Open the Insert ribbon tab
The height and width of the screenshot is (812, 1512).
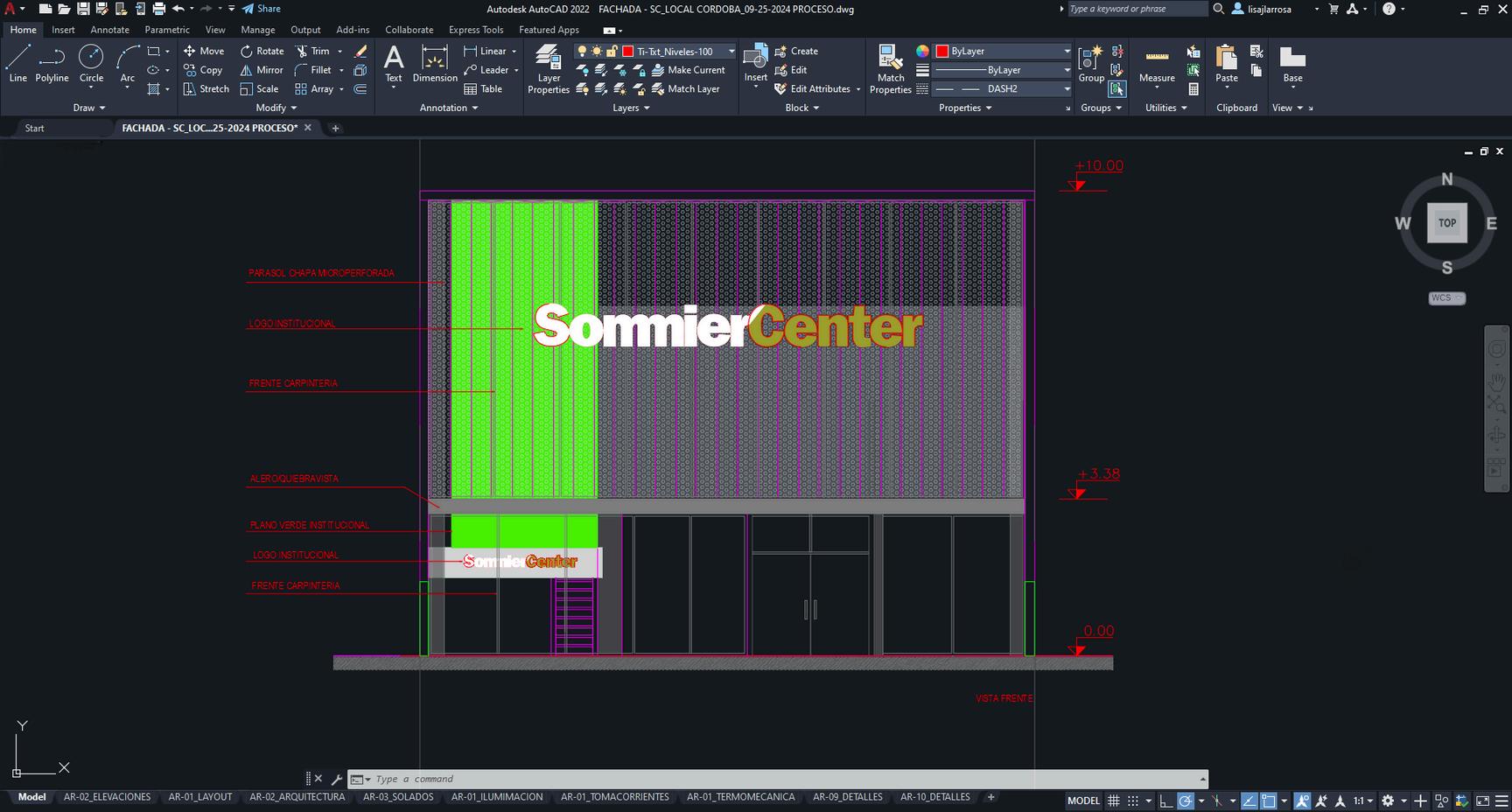point(63,30)
